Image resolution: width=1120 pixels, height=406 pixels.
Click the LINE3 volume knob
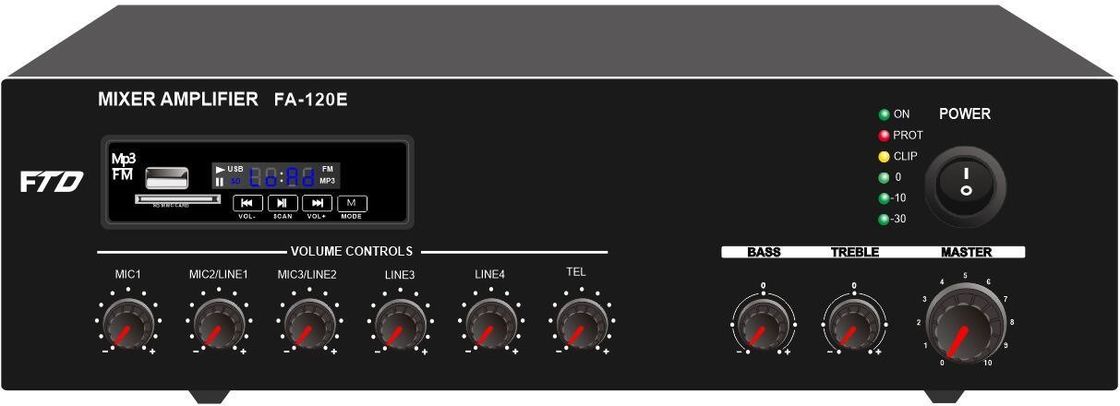[401, 324]
